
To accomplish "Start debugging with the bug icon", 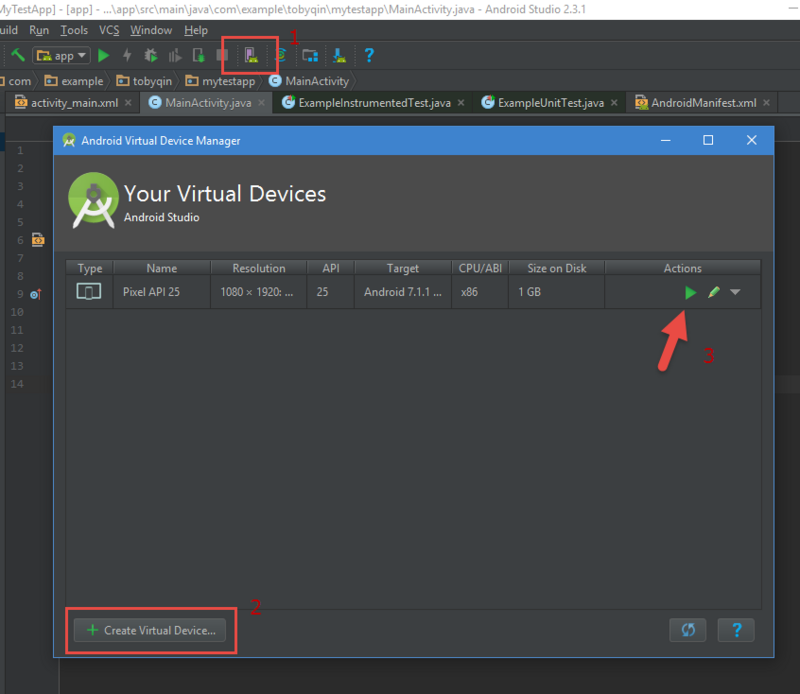I will [x=151, y=55].
